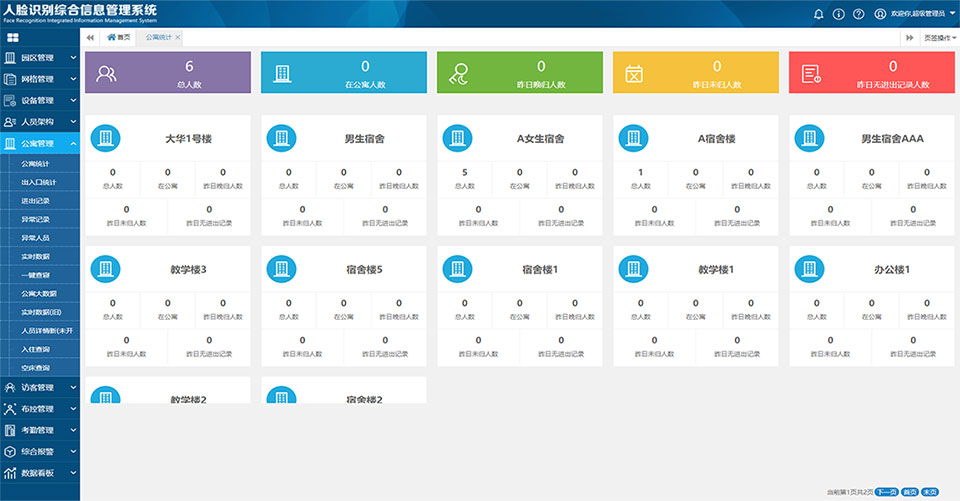Open the info icon in header
This screenshot has height=501, width=960.
tap(839, 14)
